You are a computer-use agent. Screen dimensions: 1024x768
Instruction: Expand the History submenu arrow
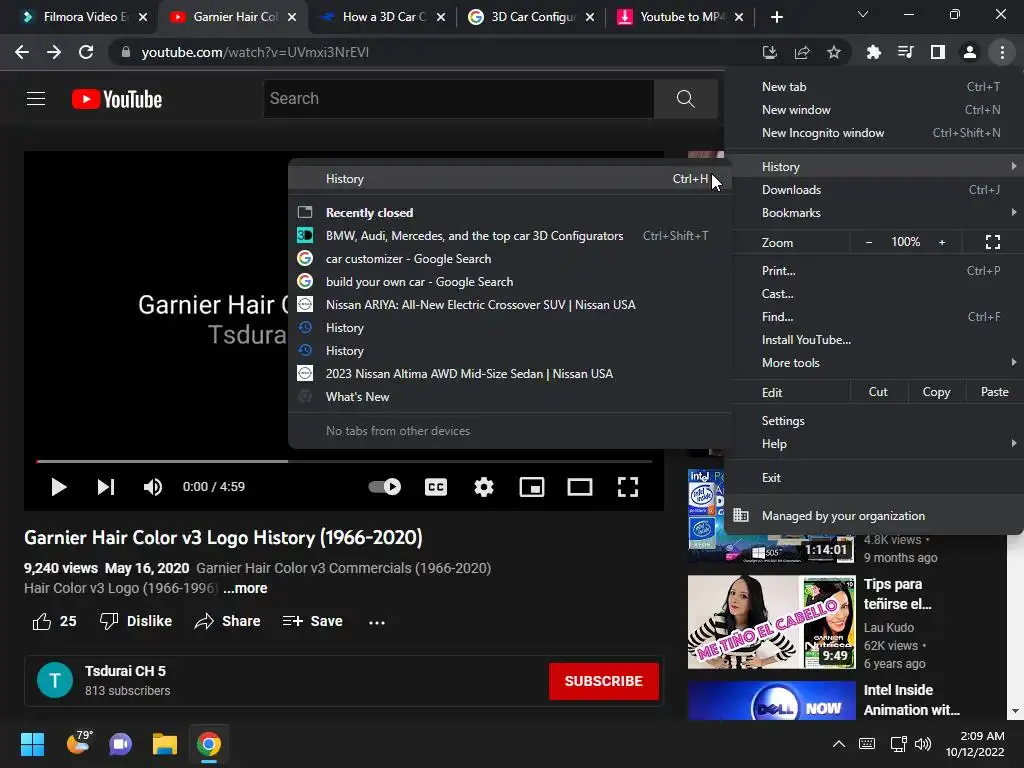click(x=1014, y=167)
